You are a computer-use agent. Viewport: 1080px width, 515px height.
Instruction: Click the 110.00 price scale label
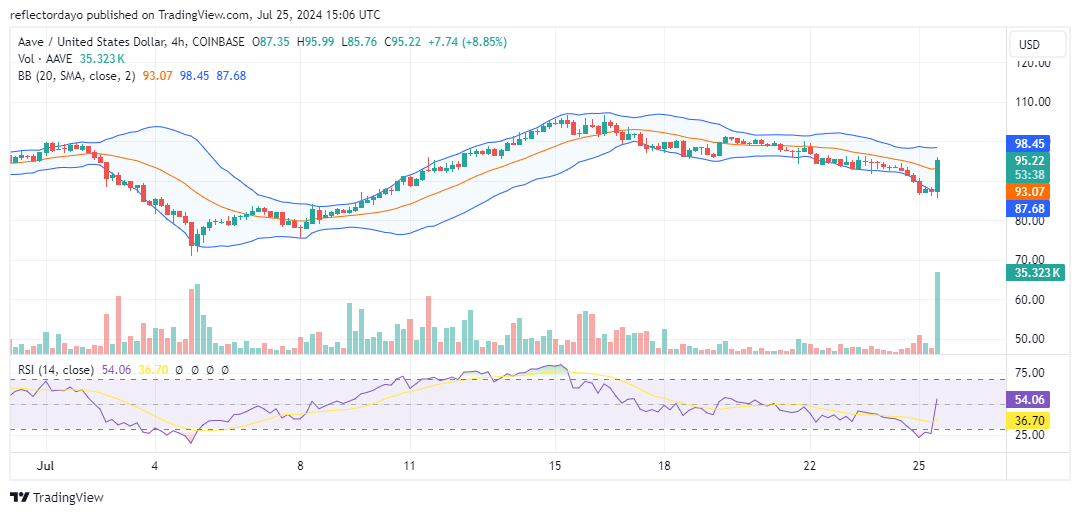point(1034,102)
